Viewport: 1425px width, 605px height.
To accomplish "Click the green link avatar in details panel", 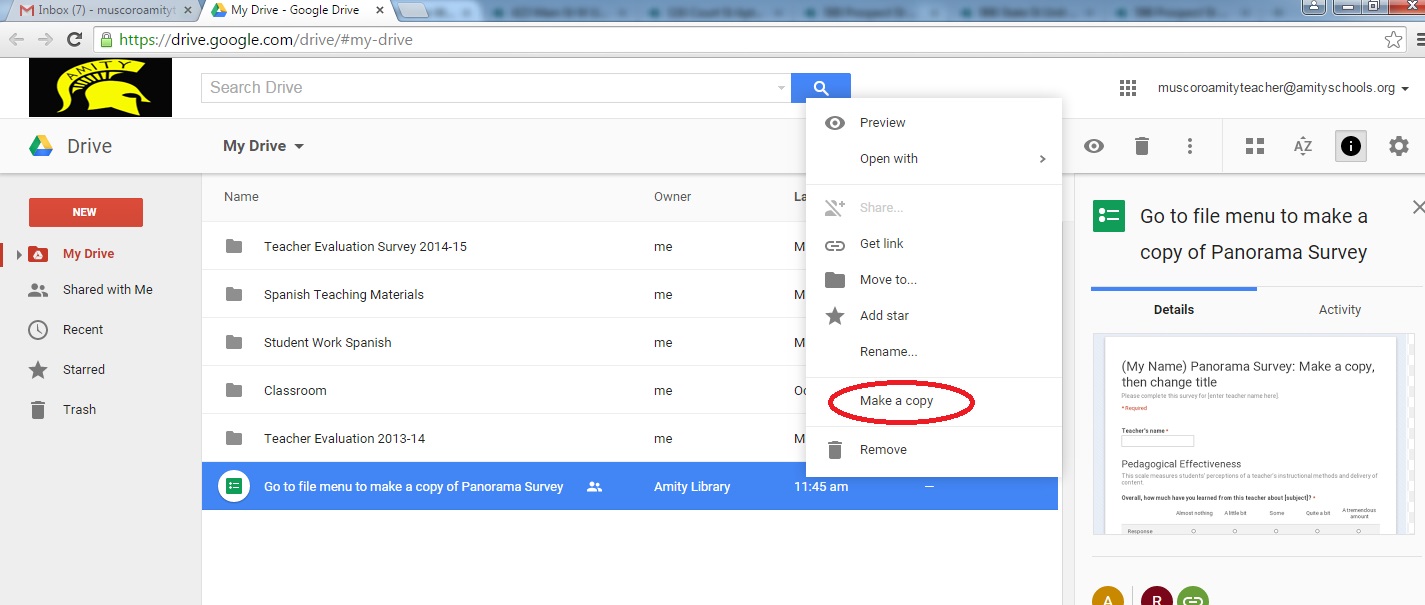I will point(1193,596).
